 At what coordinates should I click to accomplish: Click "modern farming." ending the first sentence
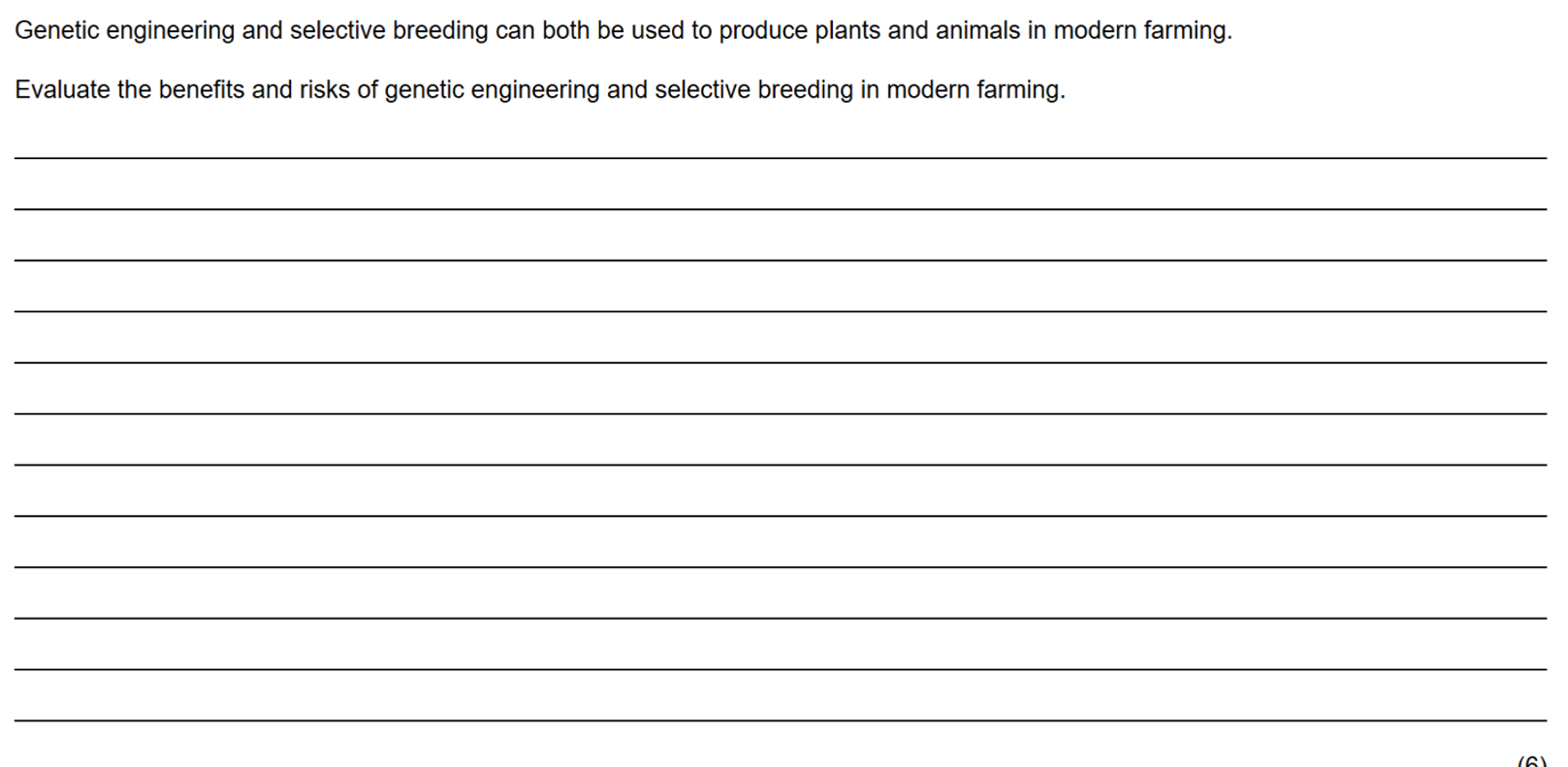1143,31
